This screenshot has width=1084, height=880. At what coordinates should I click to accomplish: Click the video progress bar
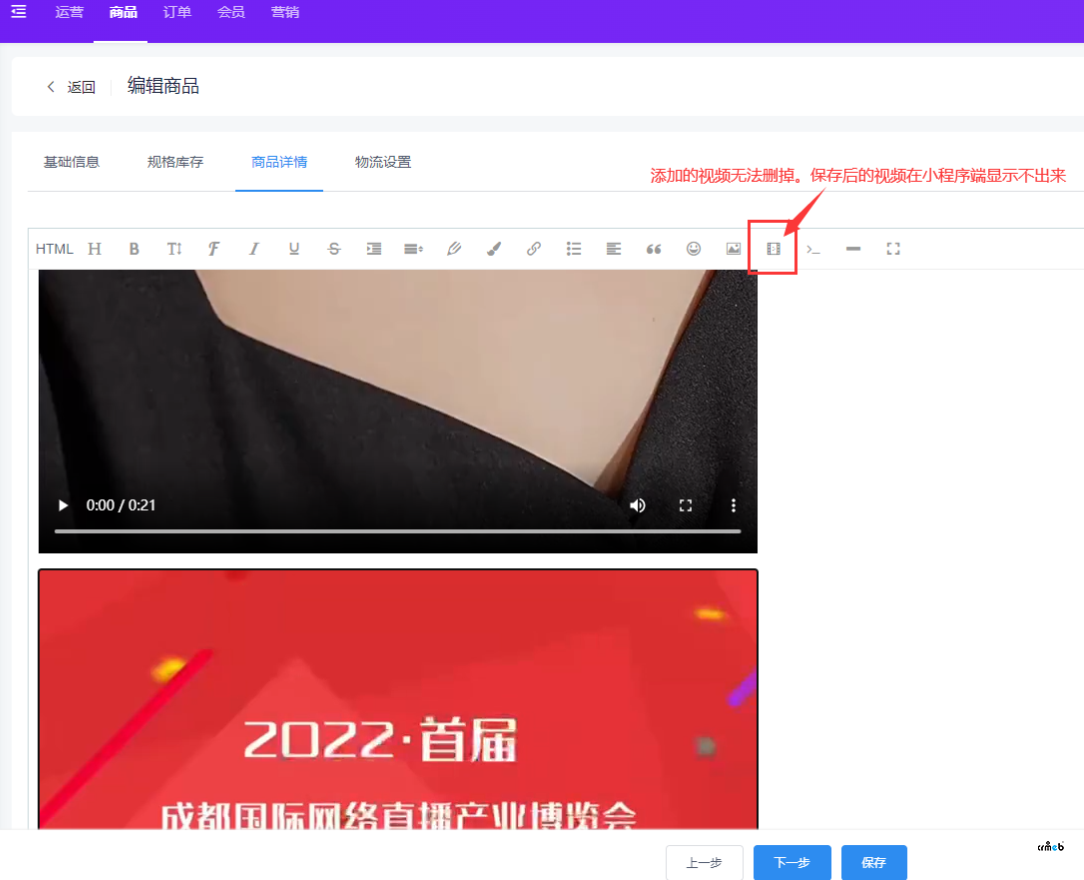tap(397, 531)
